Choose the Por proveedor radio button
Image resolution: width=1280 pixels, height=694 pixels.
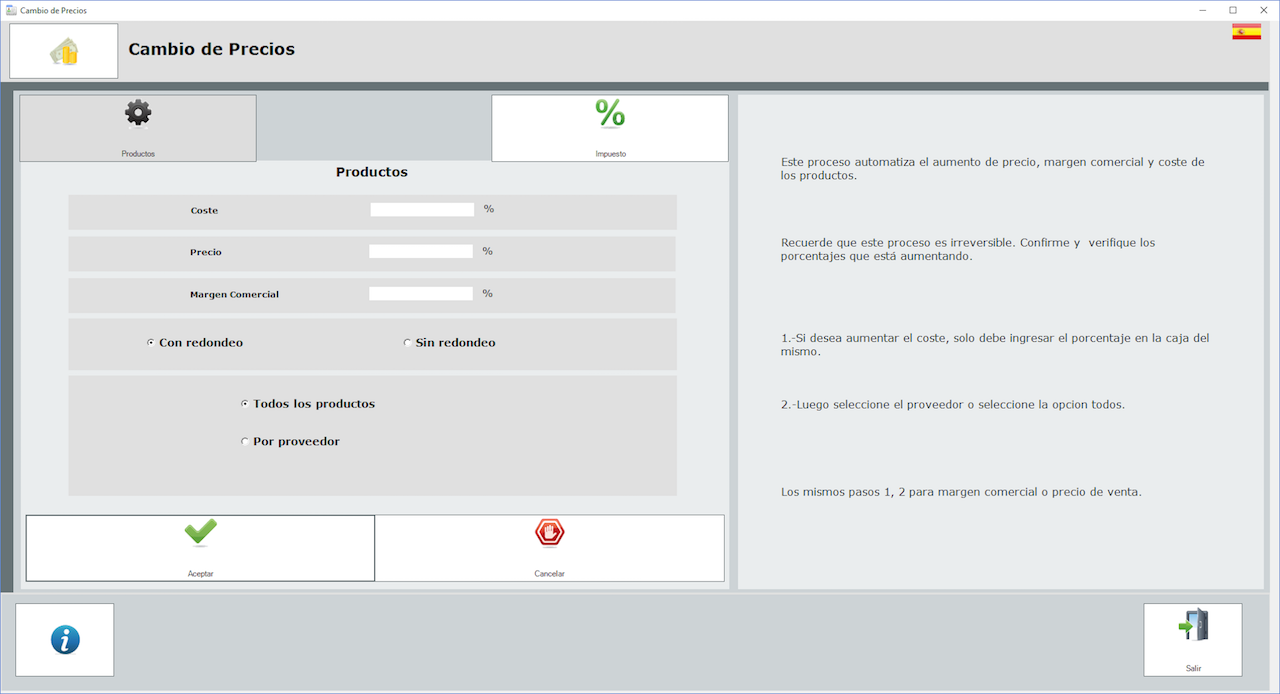click(x=245, y=442)
